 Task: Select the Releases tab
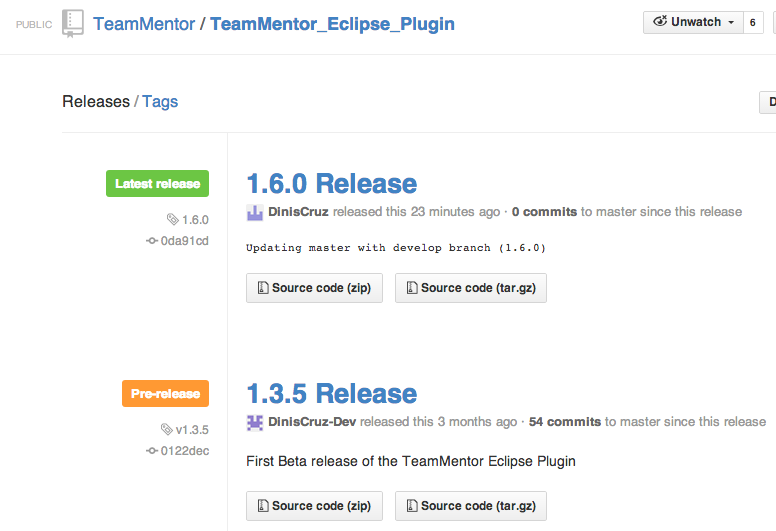(x=96, y=101)
